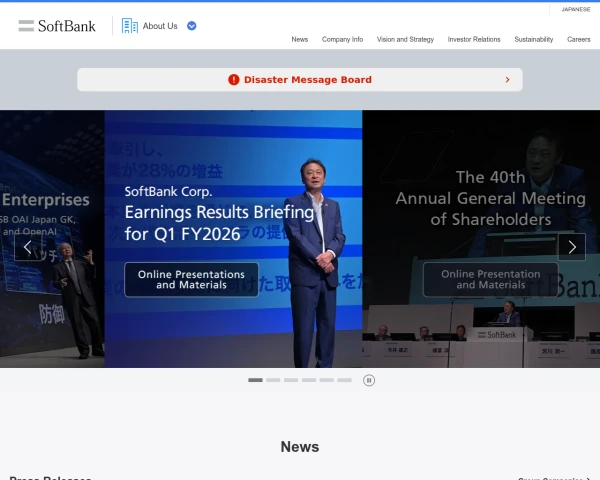
Task: Jump to the third carousel indicator
Action: pyautogui.click(x=291, y=380)
